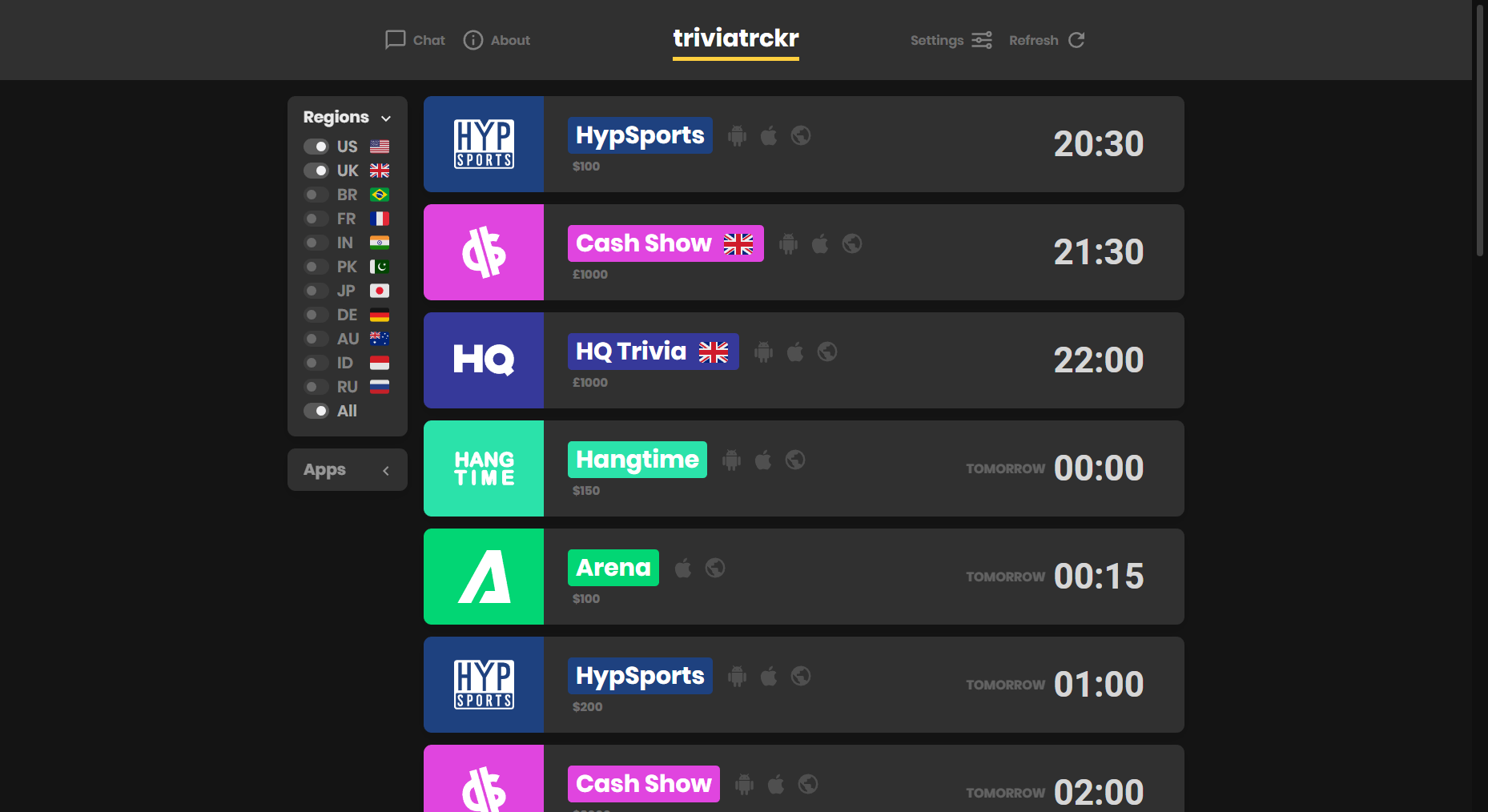
Task: Click the Refresh circular arrow icon
Action: [1076, 40]
